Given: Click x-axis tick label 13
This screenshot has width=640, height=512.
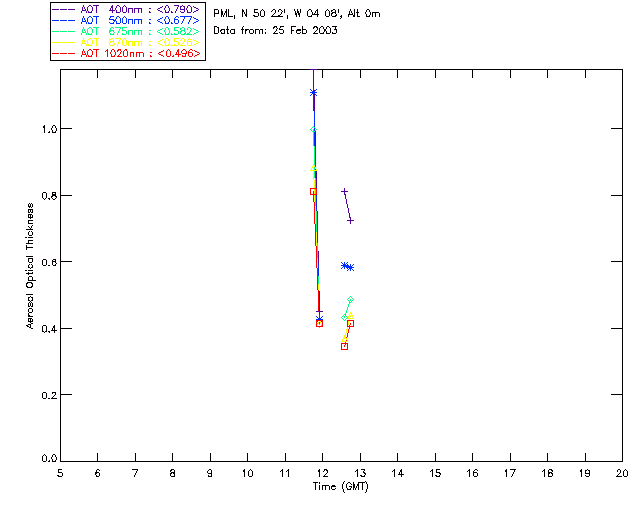Looking at the screenshot, I should [360, 473].
